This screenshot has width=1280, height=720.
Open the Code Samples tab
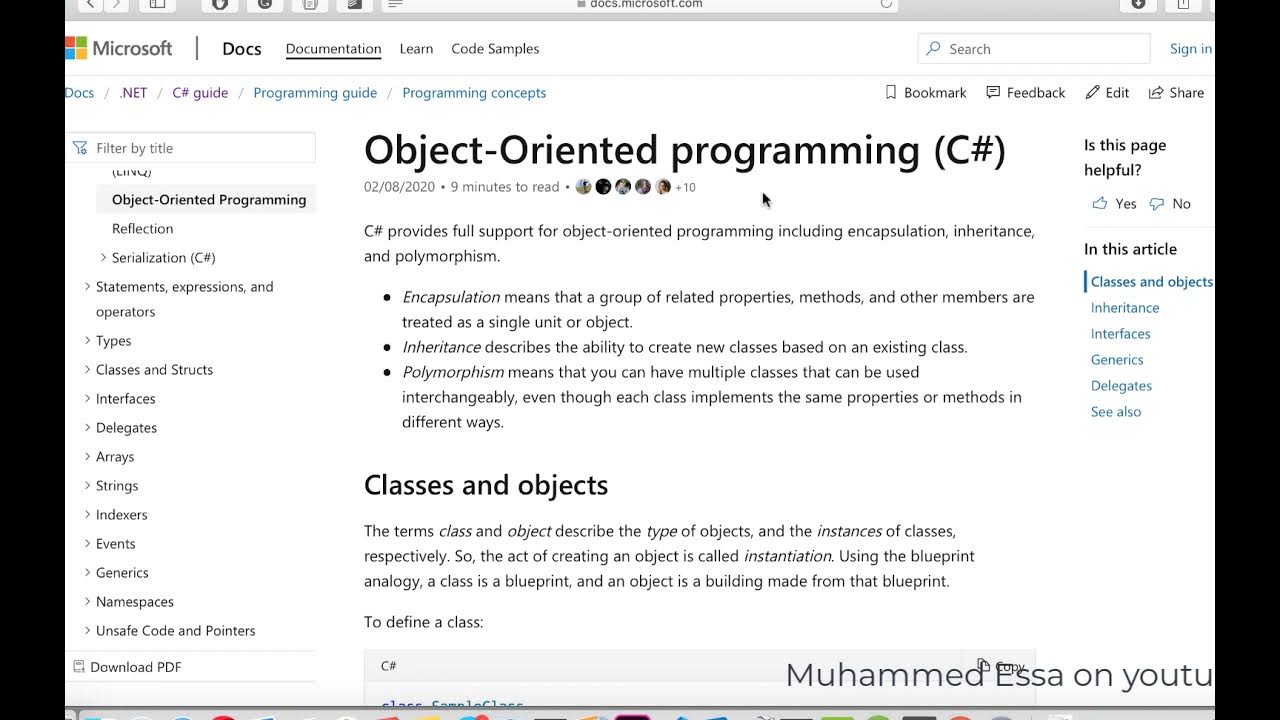(495, 48)
